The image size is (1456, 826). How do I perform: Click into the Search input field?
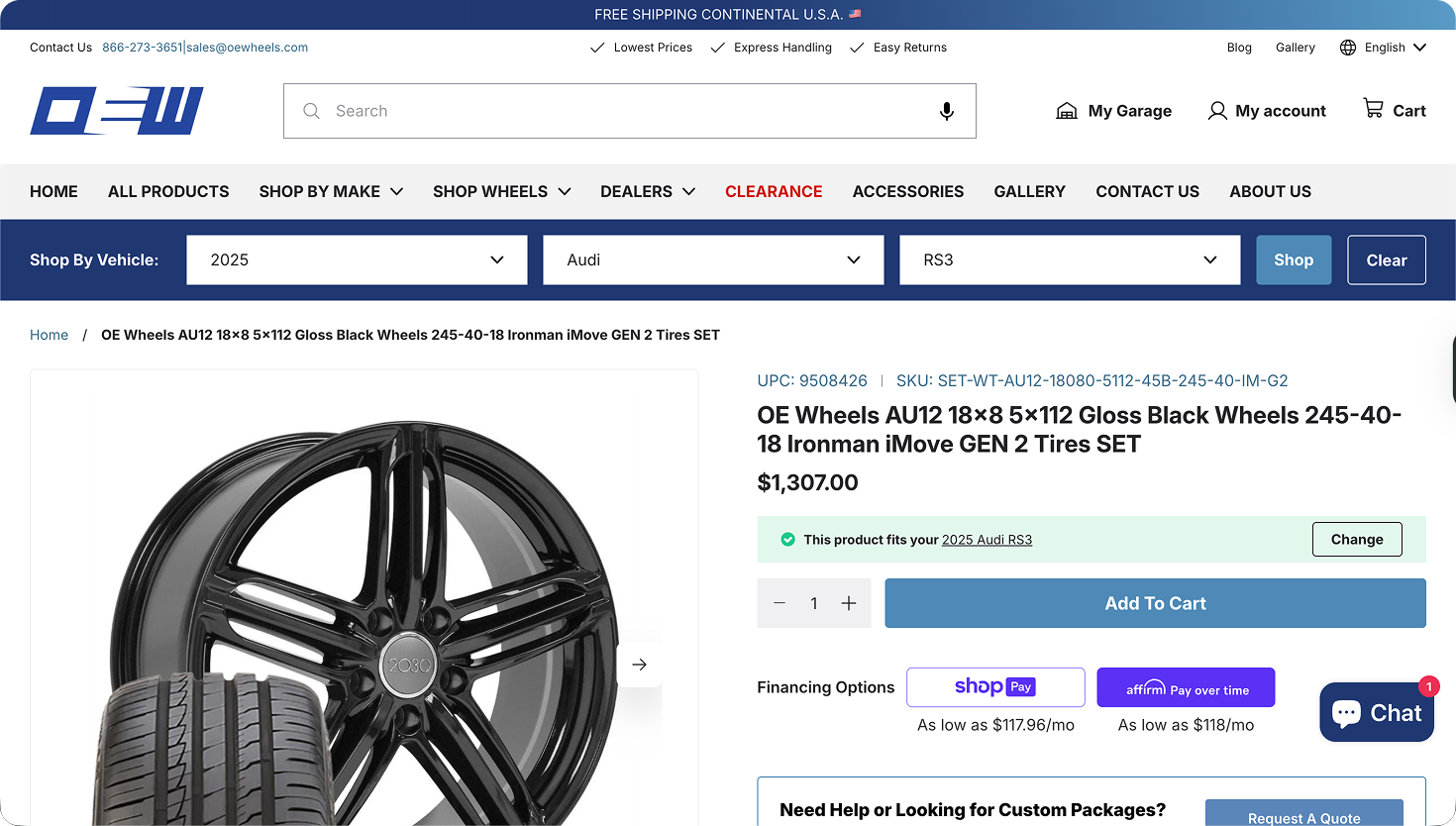coord(624,111)
